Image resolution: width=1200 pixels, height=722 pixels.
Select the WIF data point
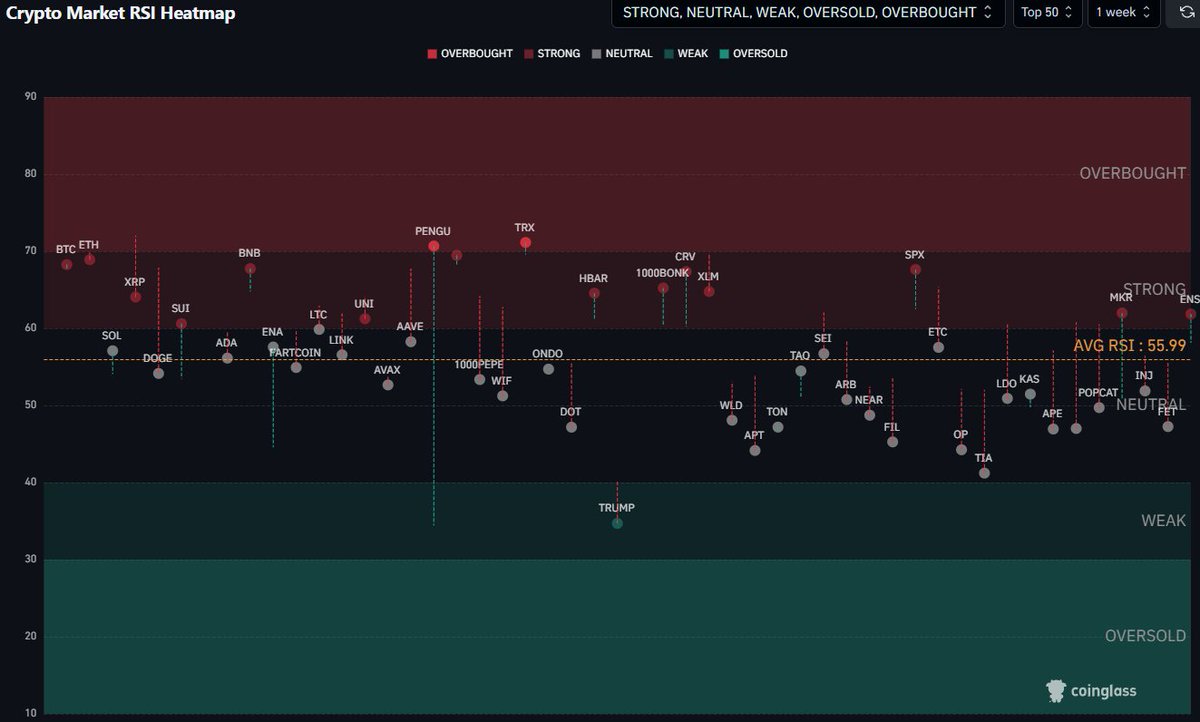(502, 396)
